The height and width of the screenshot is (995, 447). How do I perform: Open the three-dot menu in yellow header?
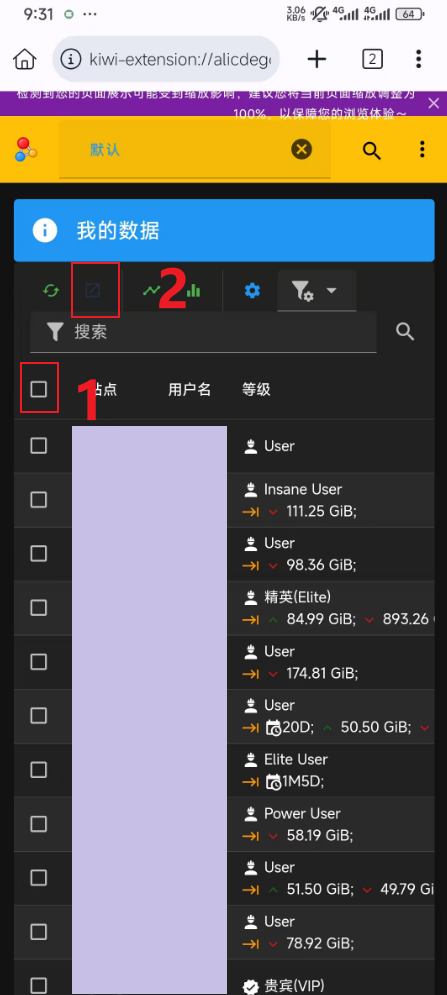coord(422,150)
